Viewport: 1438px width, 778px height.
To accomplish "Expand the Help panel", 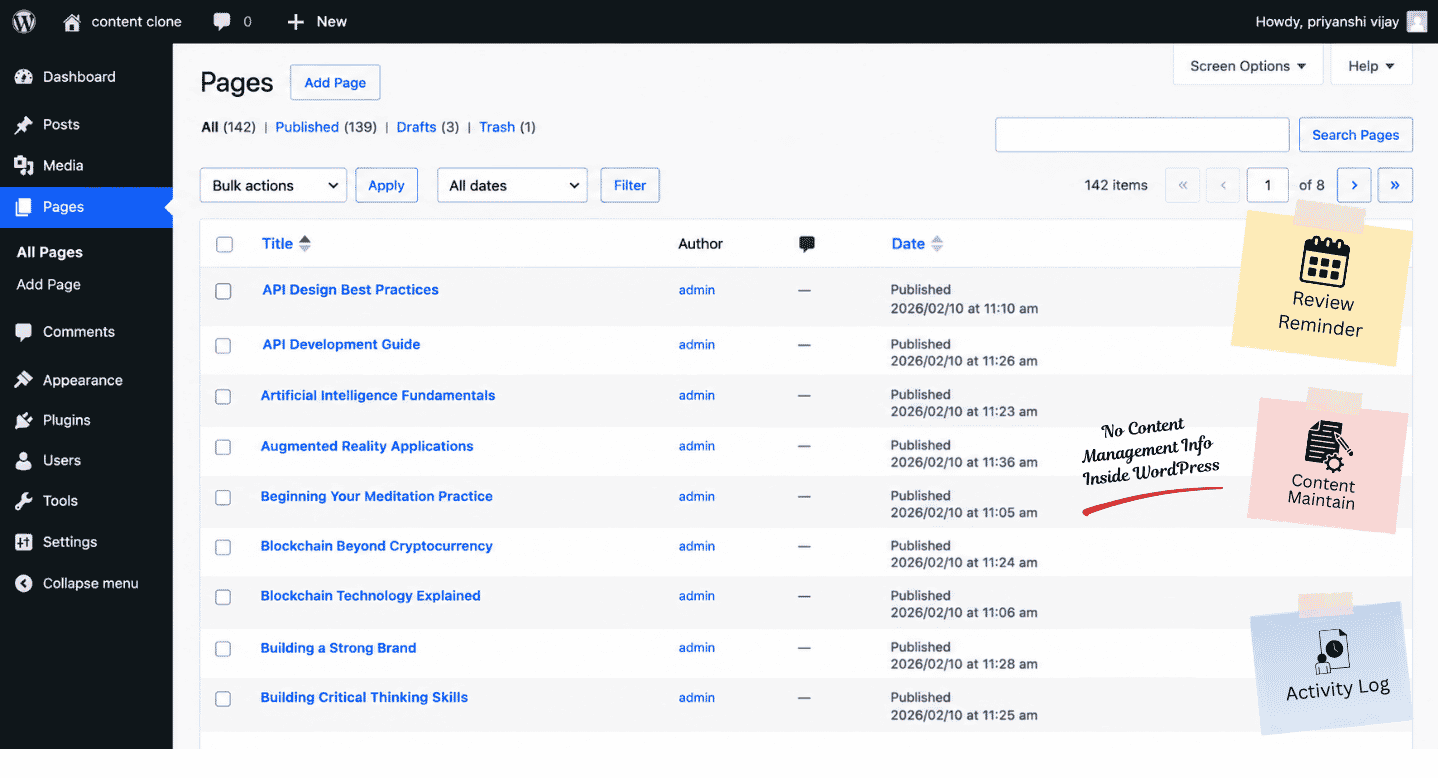I will point(1371,66).
